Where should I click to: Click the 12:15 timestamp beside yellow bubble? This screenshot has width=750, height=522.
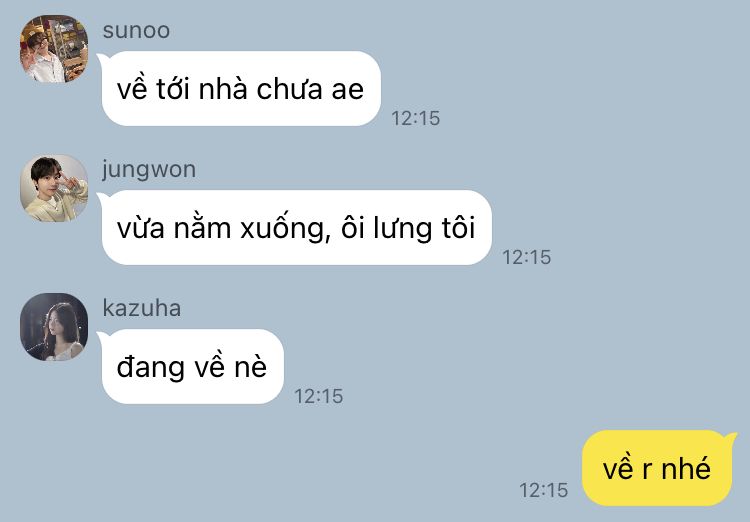coord(544,490)
